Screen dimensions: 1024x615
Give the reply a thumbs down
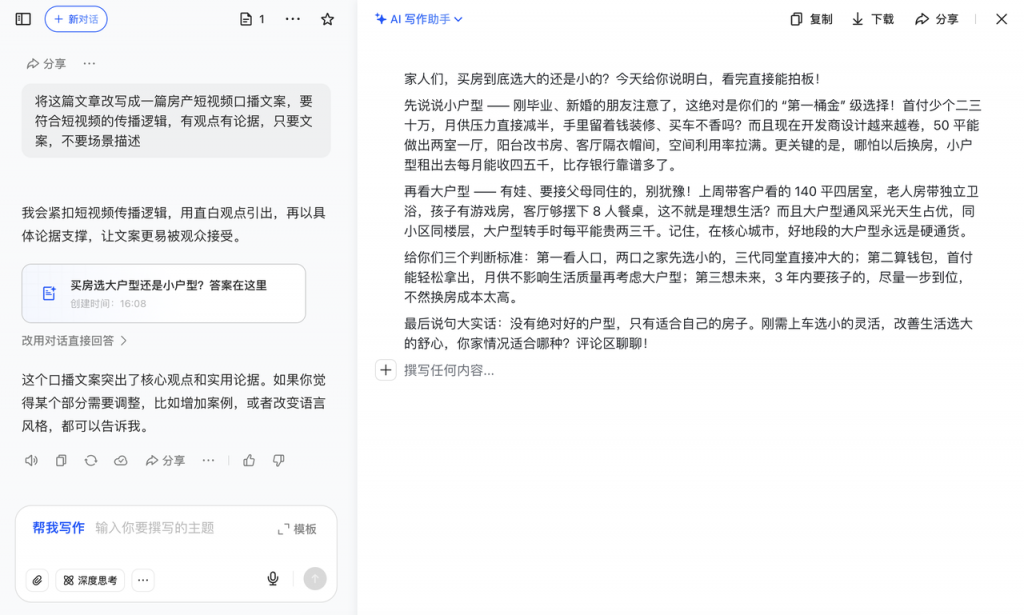(x=279, y=460)
